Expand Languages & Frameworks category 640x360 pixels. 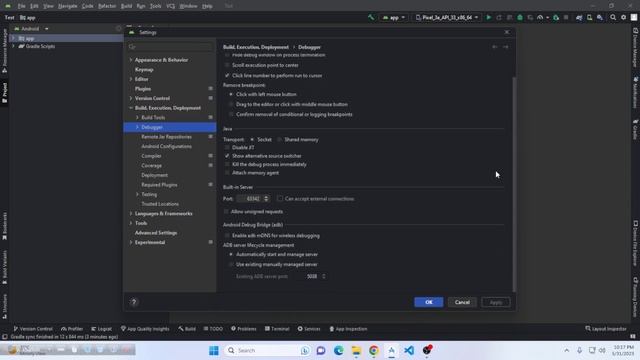click(x=131, y=213)
